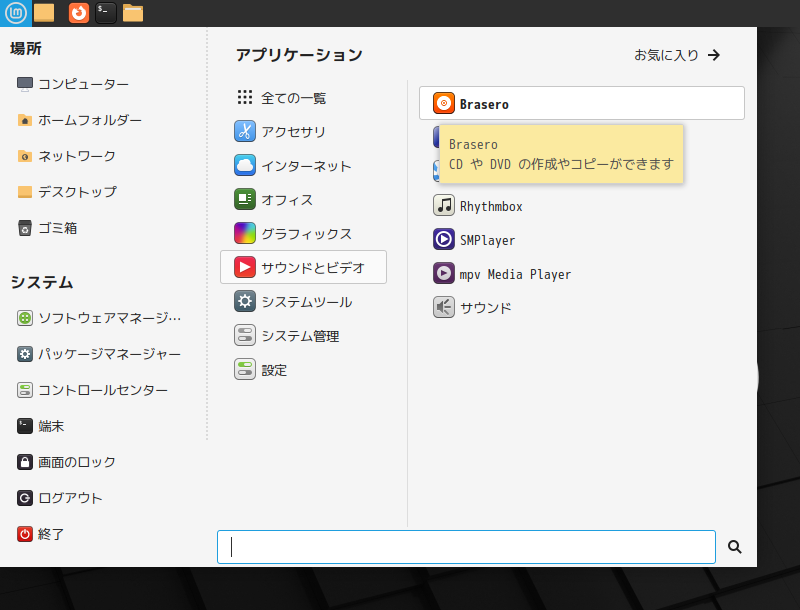Click the コンピューター monitor icon
Image resolution: width=800 pixels, height=610 pixels.
click(x=24, y=84)
